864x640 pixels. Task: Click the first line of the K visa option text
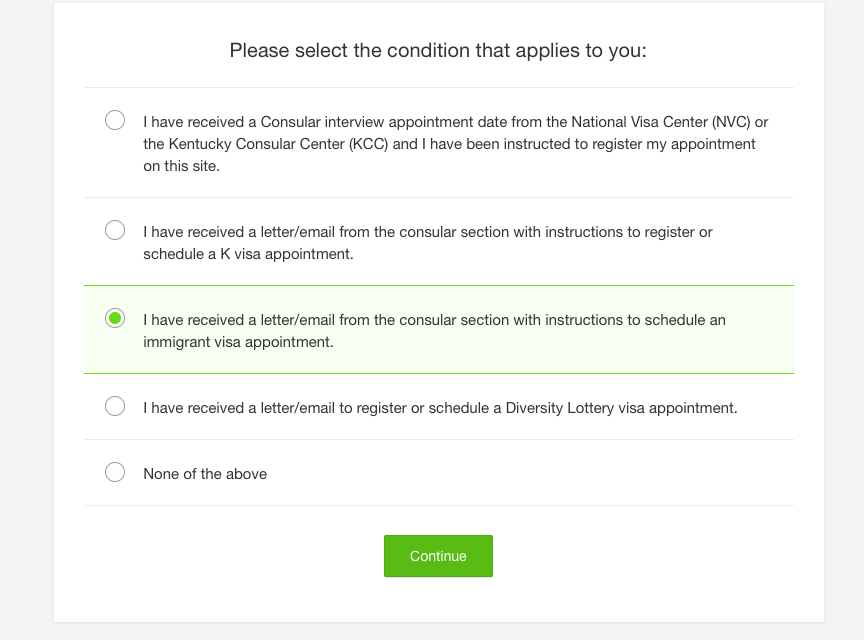pyautogui.click(x=428, y=232)
